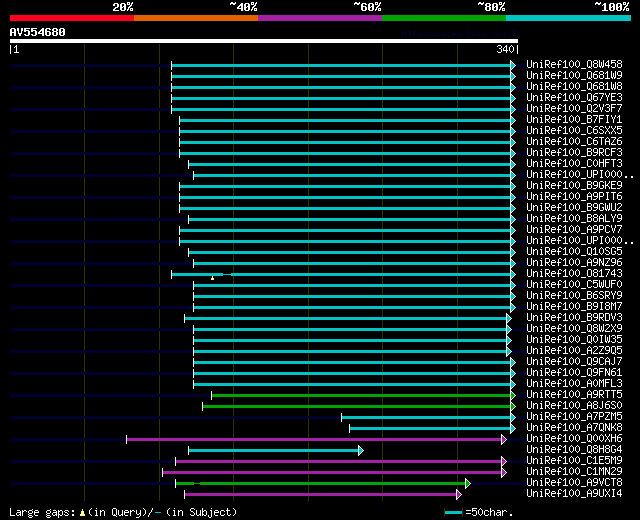Click the UniRef100_A9UXI4 text
This screenshot has width=640, height=520.
(x=574, y=494)
